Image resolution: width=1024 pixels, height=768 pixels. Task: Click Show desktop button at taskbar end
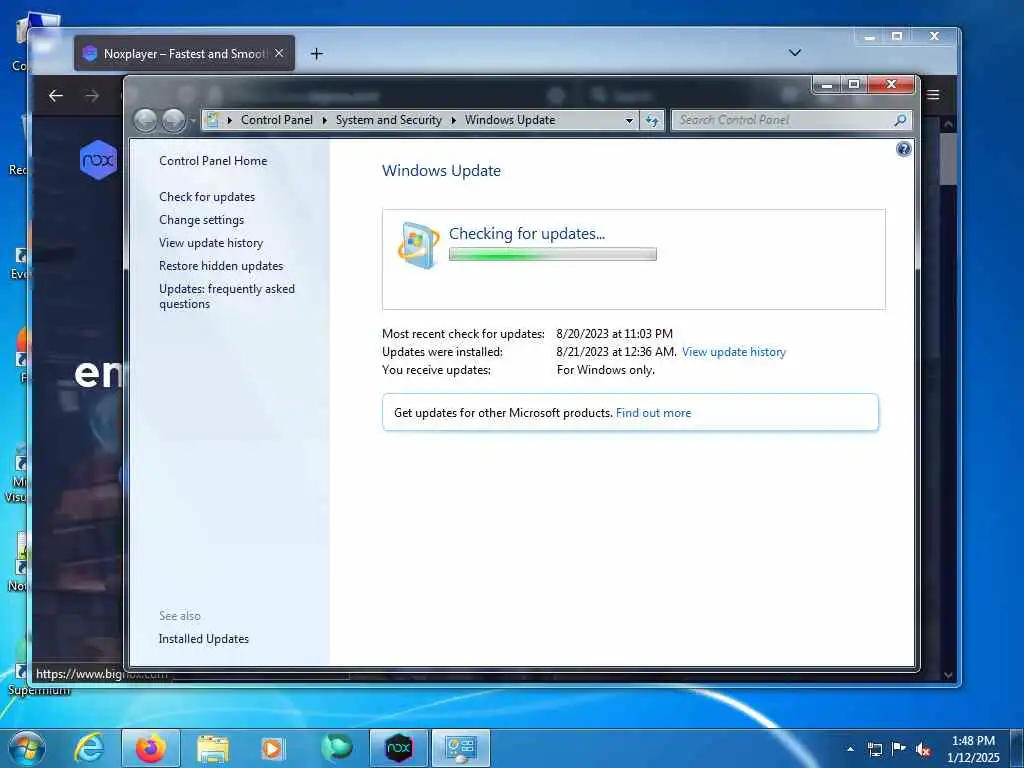coord(1017,748)
